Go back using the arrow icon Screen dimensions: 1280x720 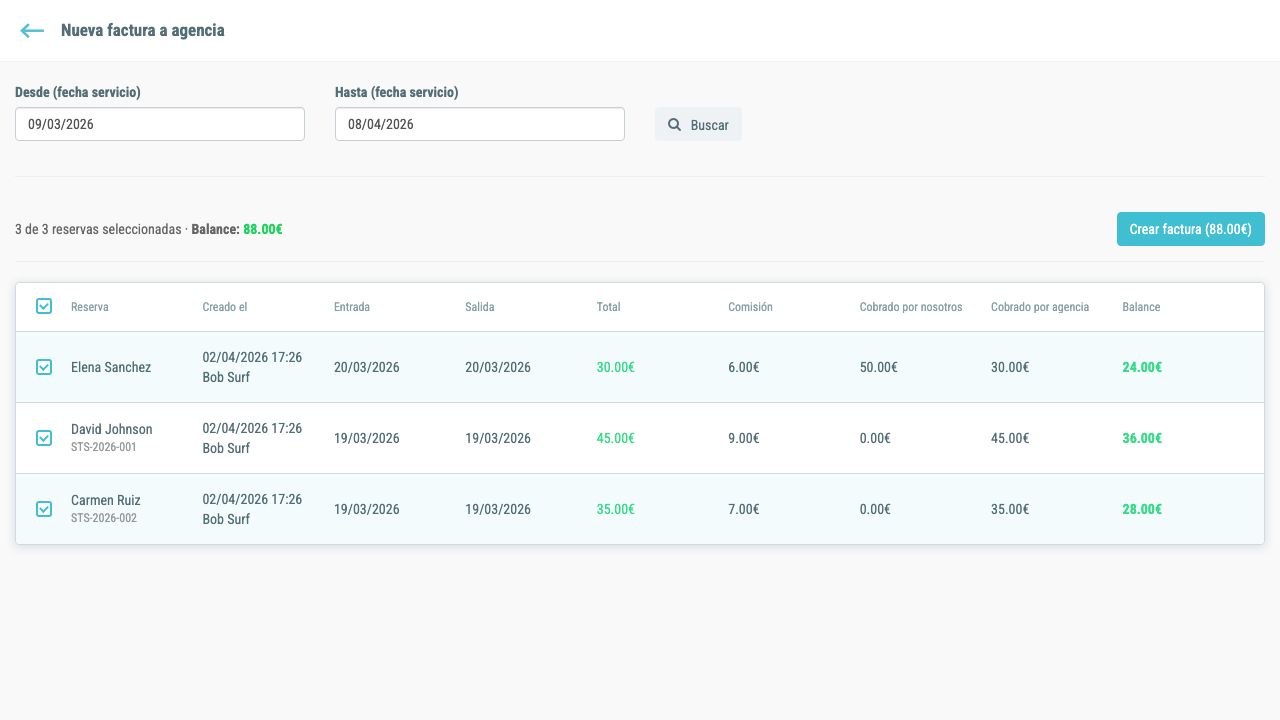tap(32, 31)
